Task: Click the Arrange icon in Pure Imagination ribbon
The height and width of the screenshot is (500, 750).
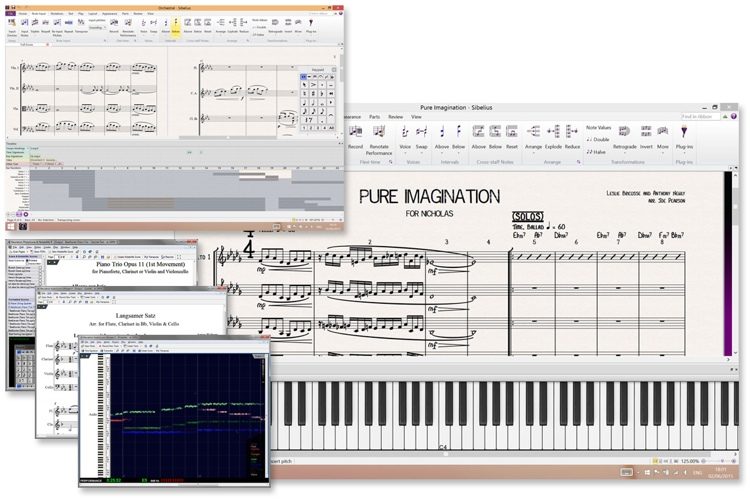Action: click(x=533, y=131)
